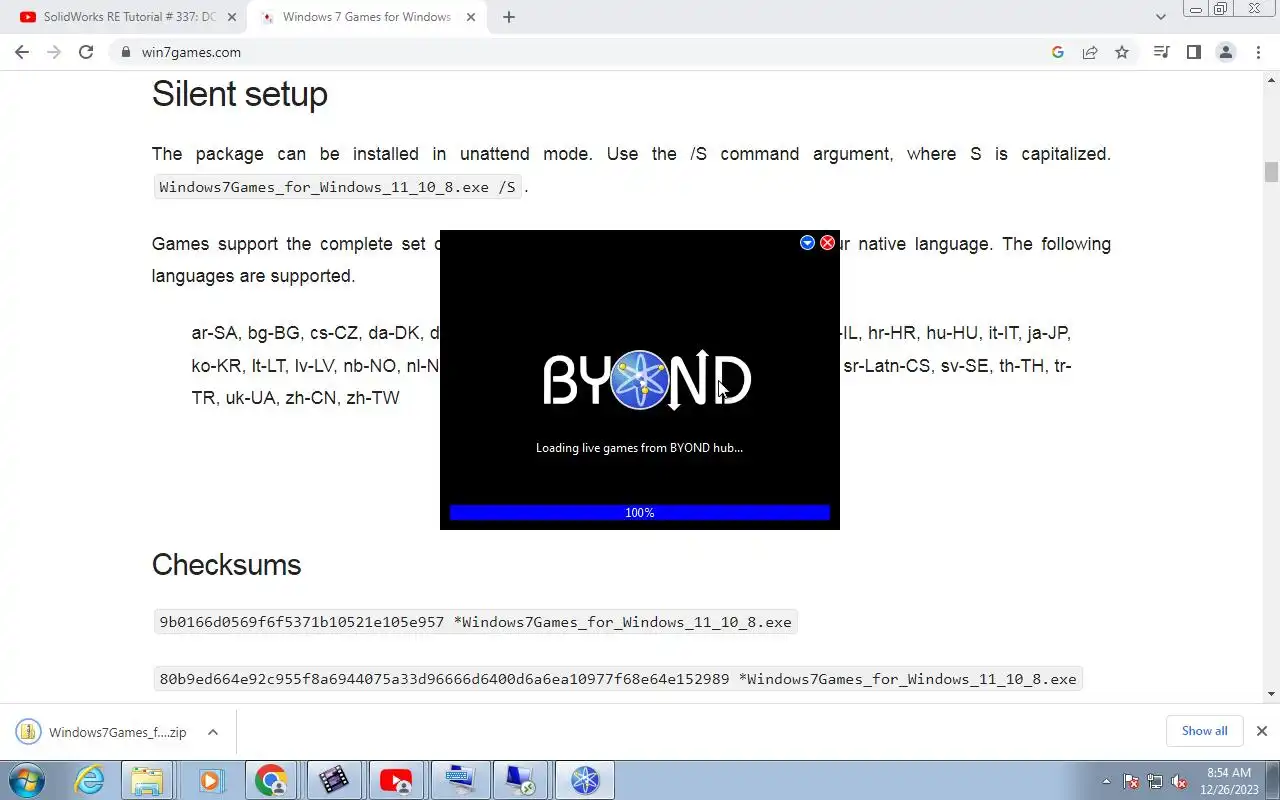
Task: Open the on-screen keyboard taskbar icon
Action: (x=459, y=780)
